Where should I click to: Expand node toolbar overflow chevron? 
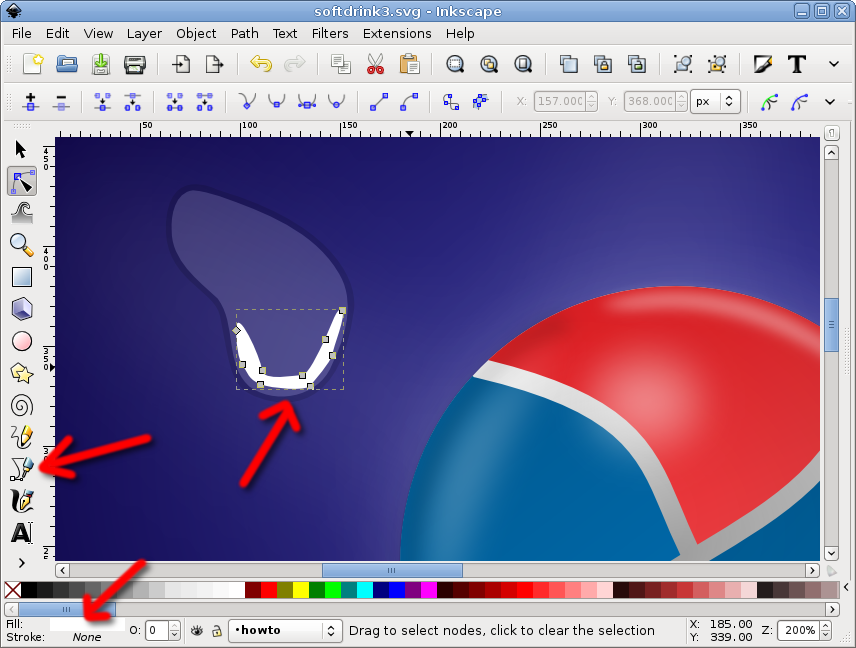830,102
